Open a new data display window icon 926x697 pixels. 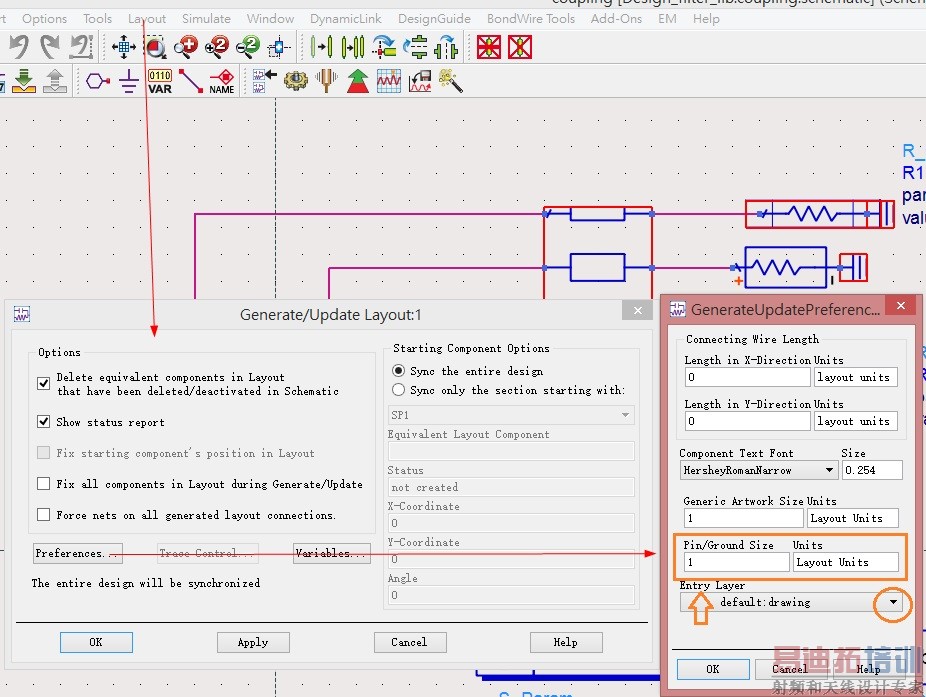[x=389, y=81]
